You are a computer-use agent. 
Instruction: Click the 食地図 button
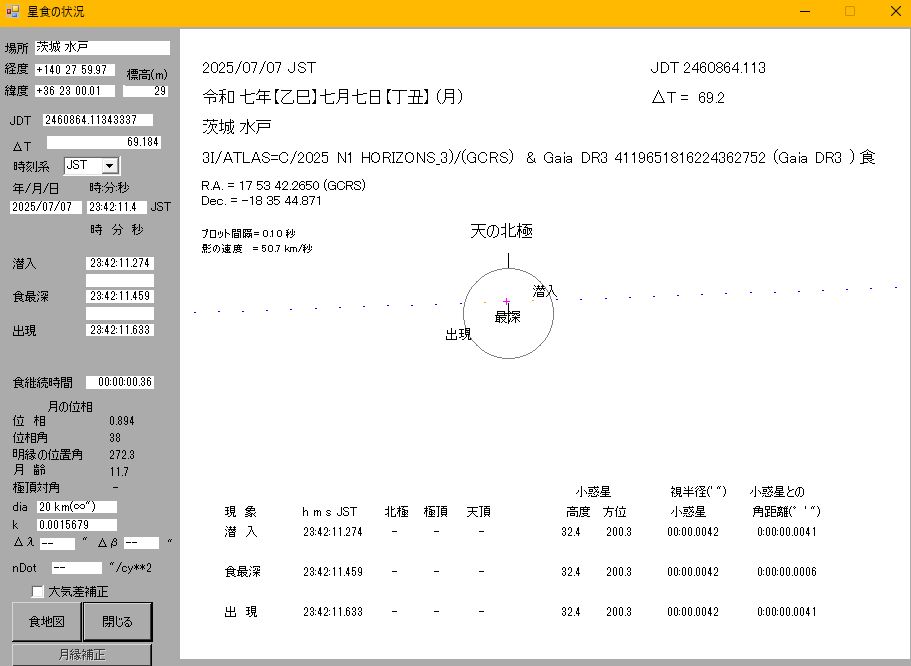[47, 621]
